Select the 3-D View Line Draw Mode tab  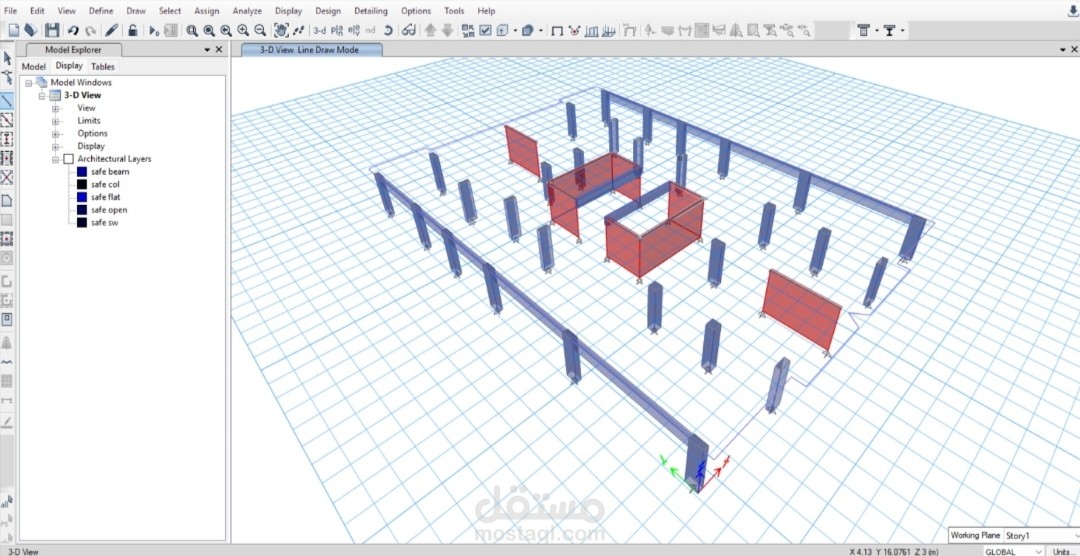pyautogui.click(x=309, y=50)
